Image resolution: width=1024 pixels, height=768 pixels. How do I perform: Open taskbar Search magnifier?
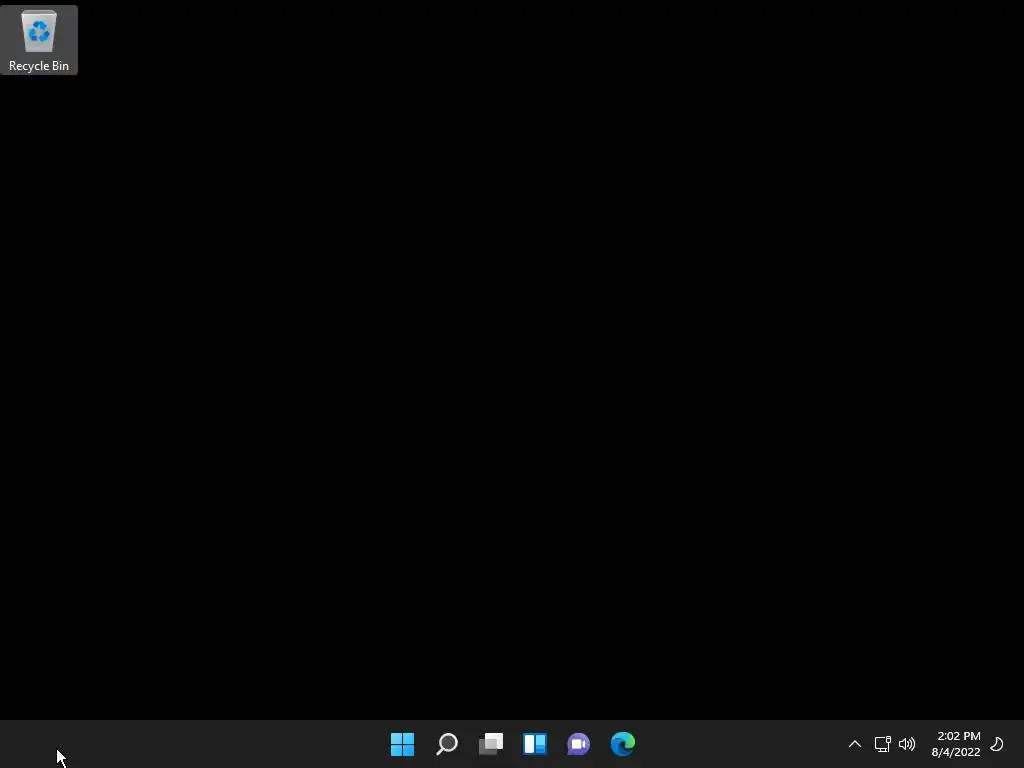point(447,744)
